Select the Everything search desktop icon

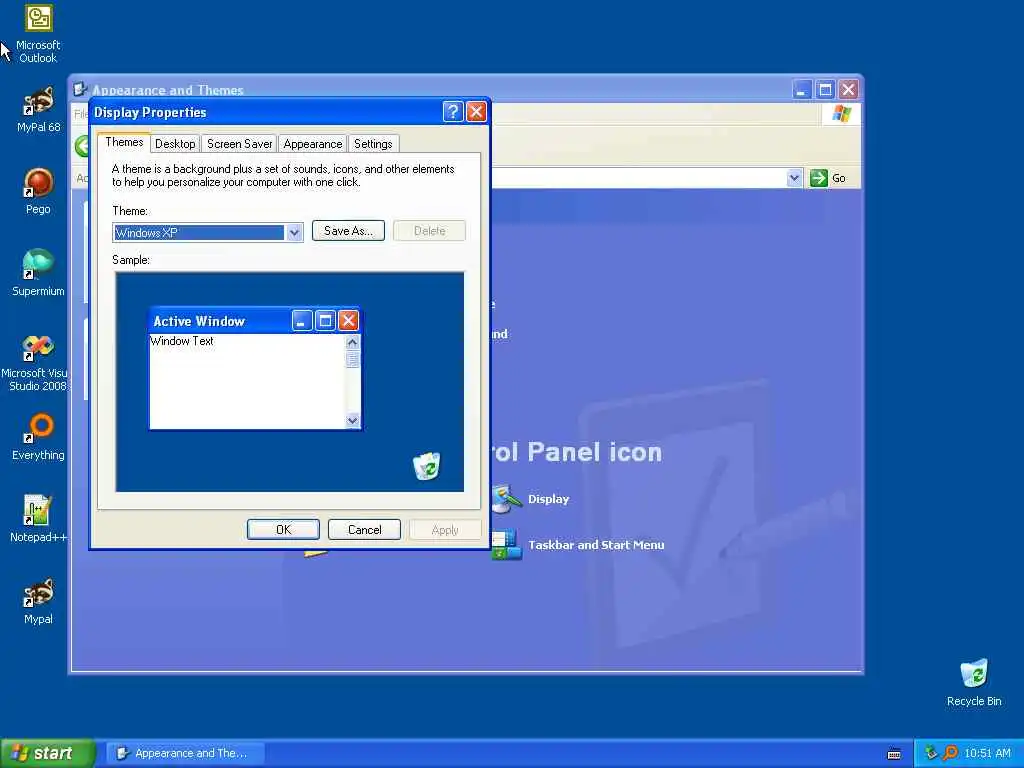pos(38,437)
